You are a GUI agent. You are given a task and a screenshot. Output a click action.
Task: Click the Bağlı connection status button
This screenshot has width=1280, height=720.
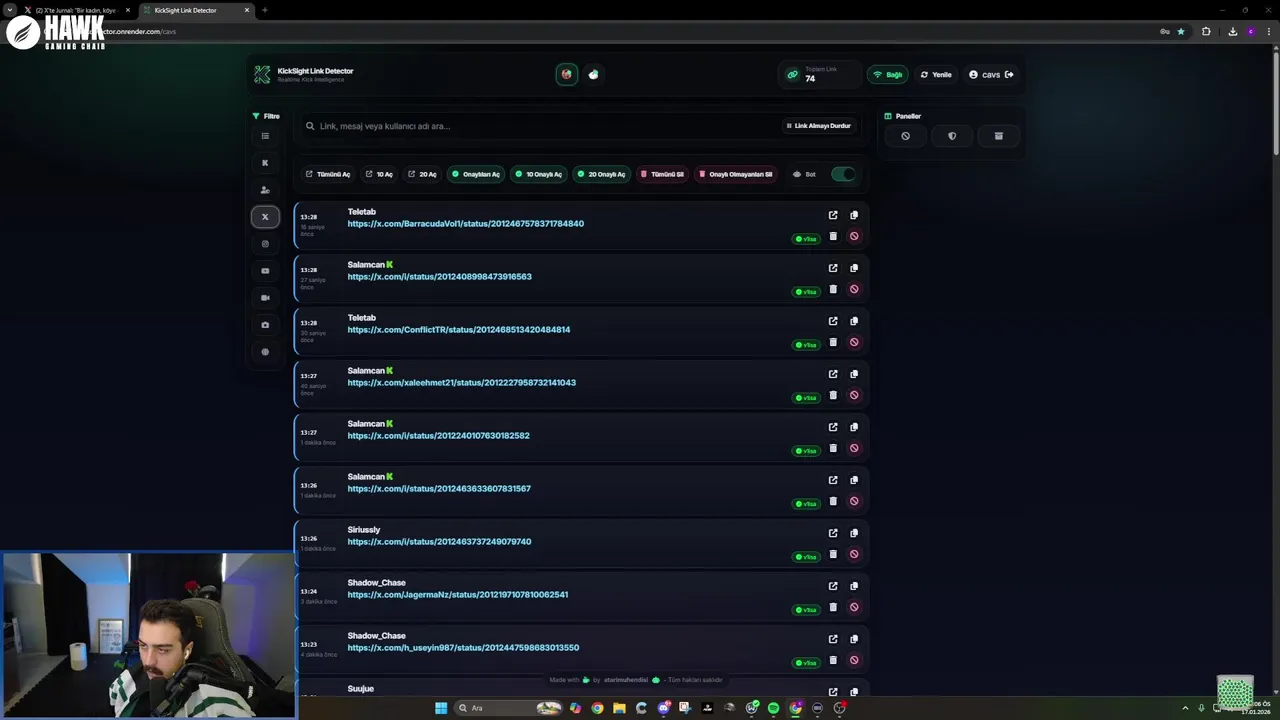(x=887, y=75)
